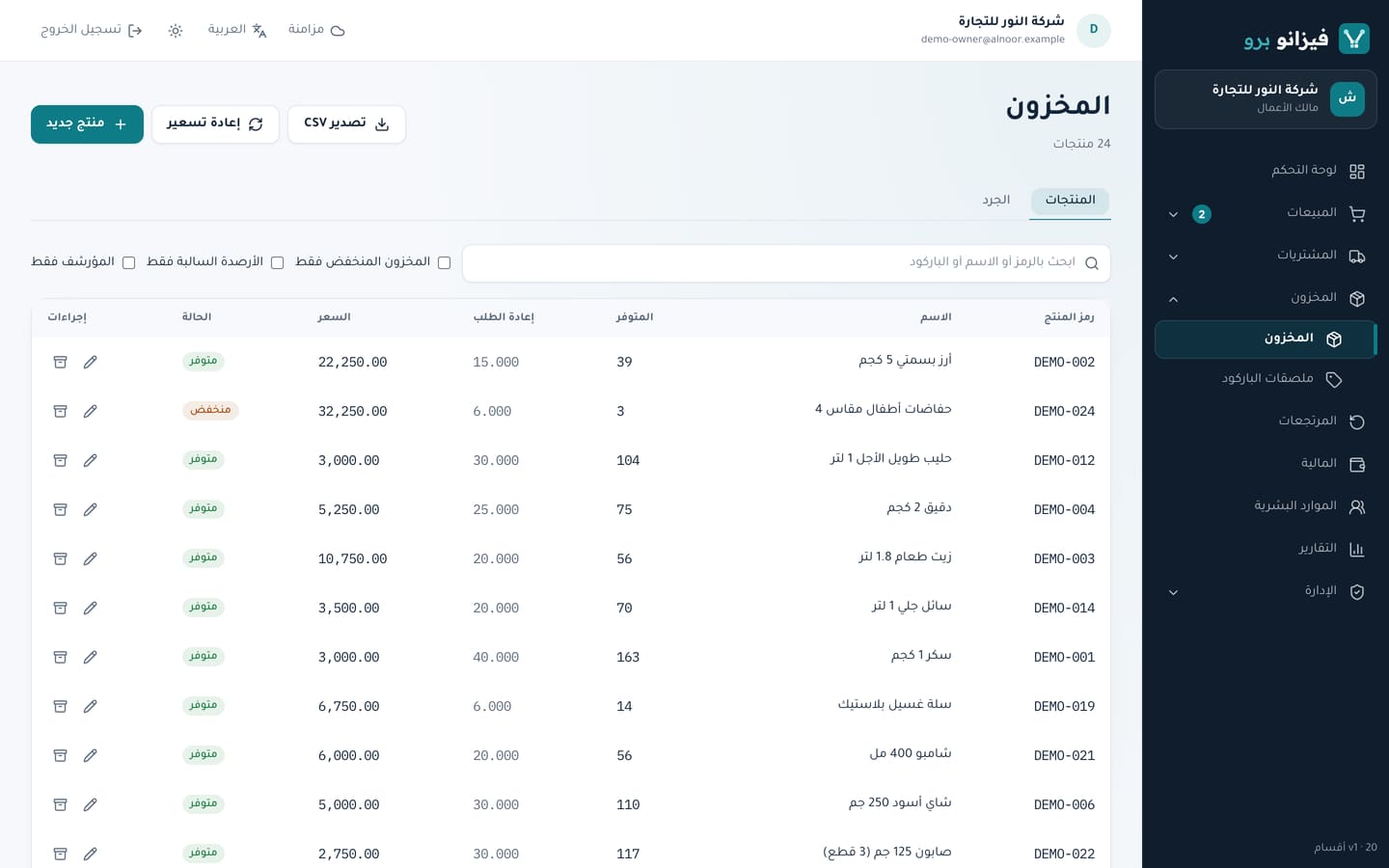Open الموارد البشرية sidebar item
Screen dimensions: 1389x868
click(x=1266, y=506)
